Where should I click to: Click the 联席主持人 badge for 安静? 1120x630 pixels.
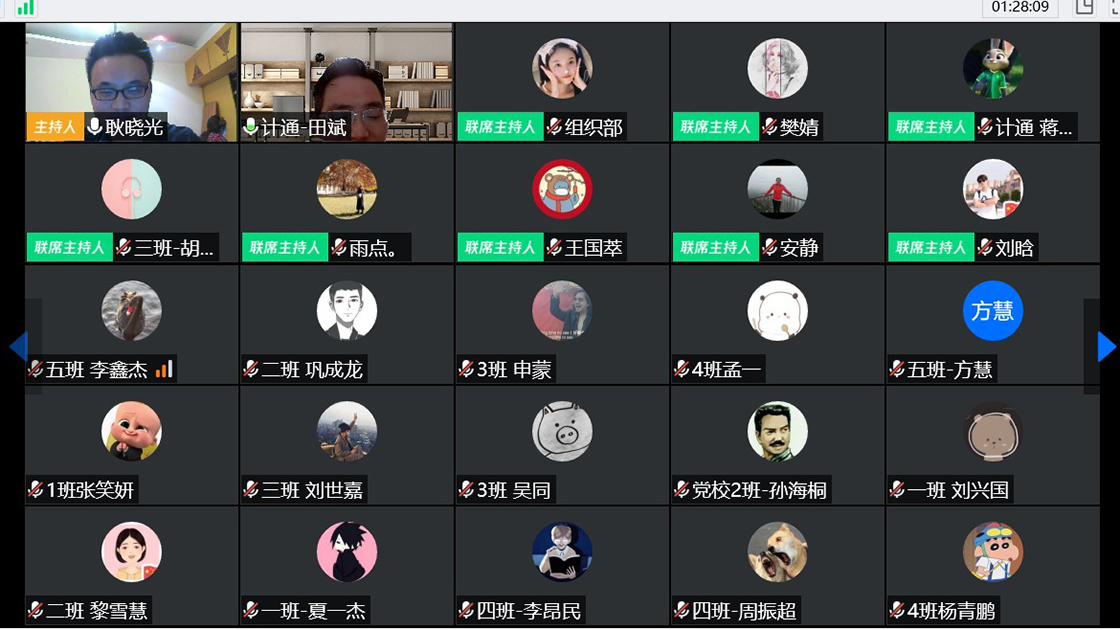(x=715, y=247)
